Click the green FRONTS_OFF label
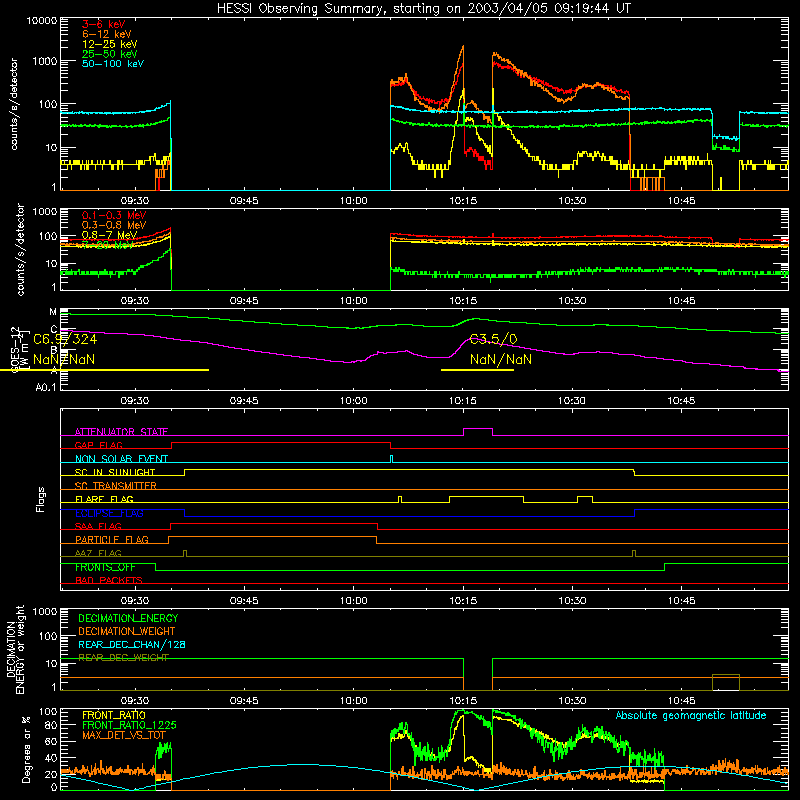The height and width of the screenshot is (800, 800). click(x=105, y=567)
